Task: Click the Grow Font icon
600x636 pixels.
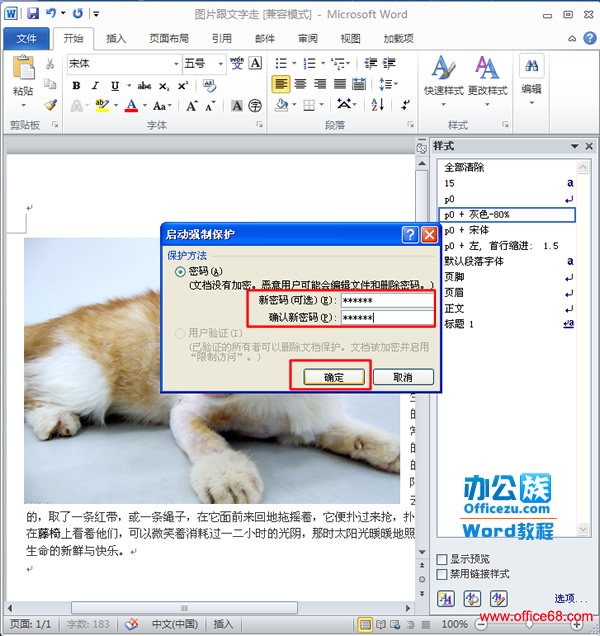Action: 192,106
